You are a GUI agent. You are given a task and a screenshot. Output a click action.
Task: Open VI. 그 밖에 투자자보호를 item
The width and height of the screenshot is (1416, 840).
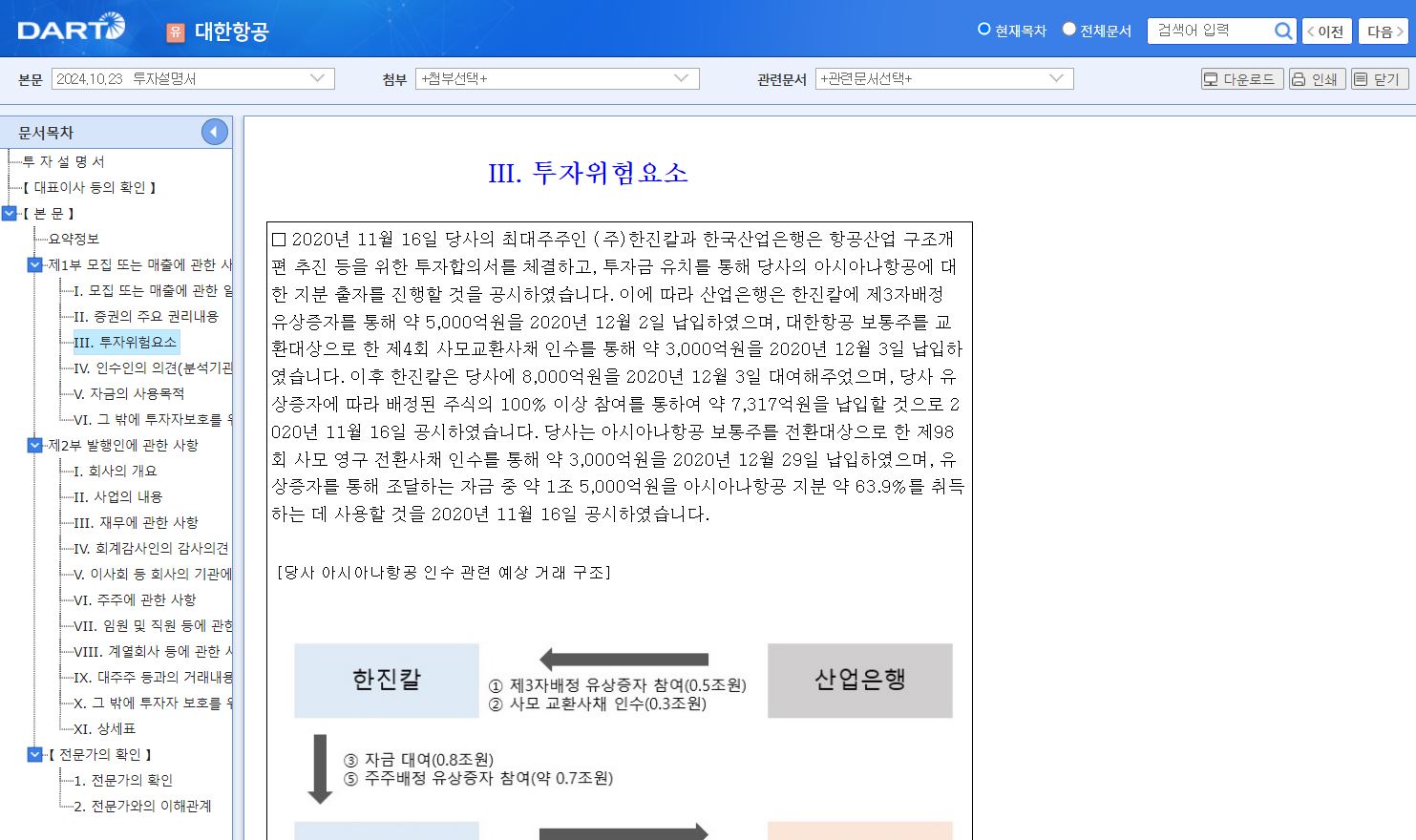152,419
